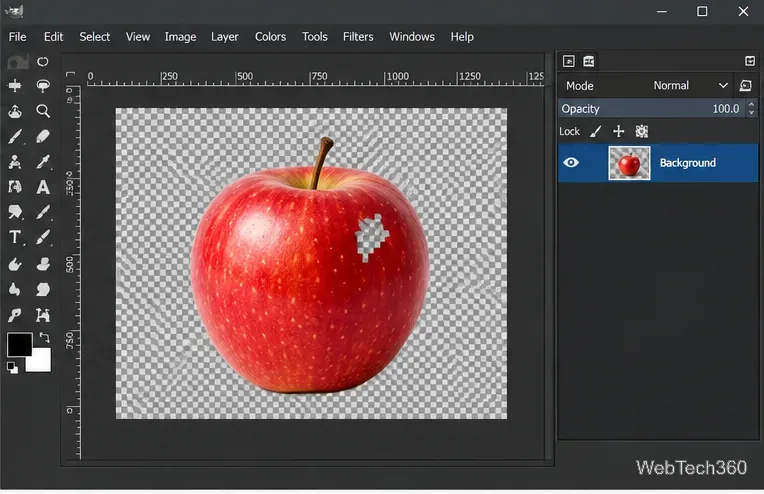Viewport: 764px width, 494px height.
Task: Open the File menu
Action: pos(18,37)
